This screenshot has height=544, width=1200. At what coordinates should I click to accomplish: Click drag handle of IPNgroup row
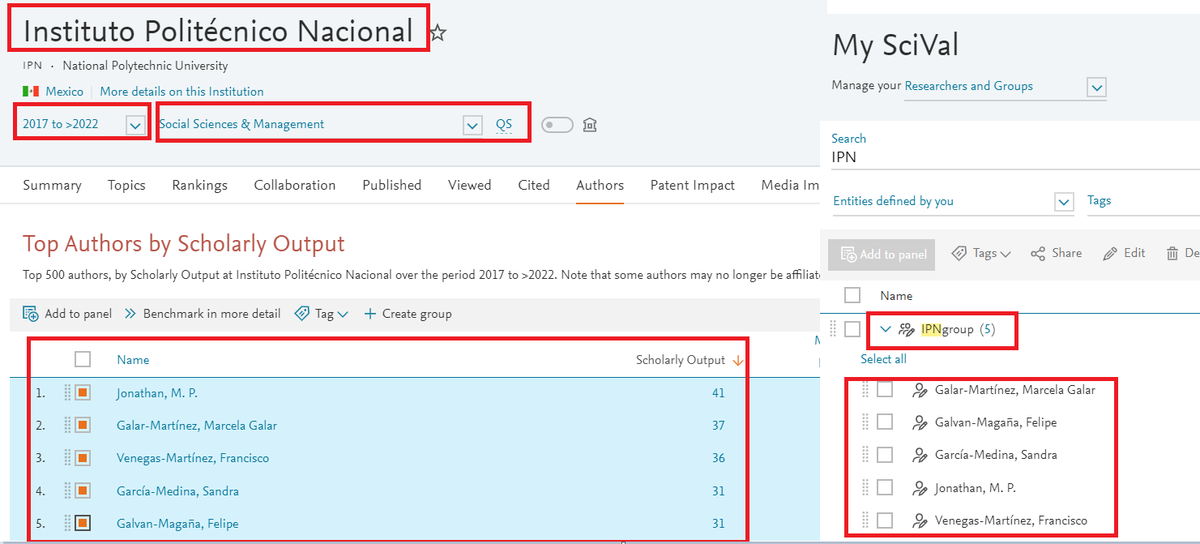(834, 329)
